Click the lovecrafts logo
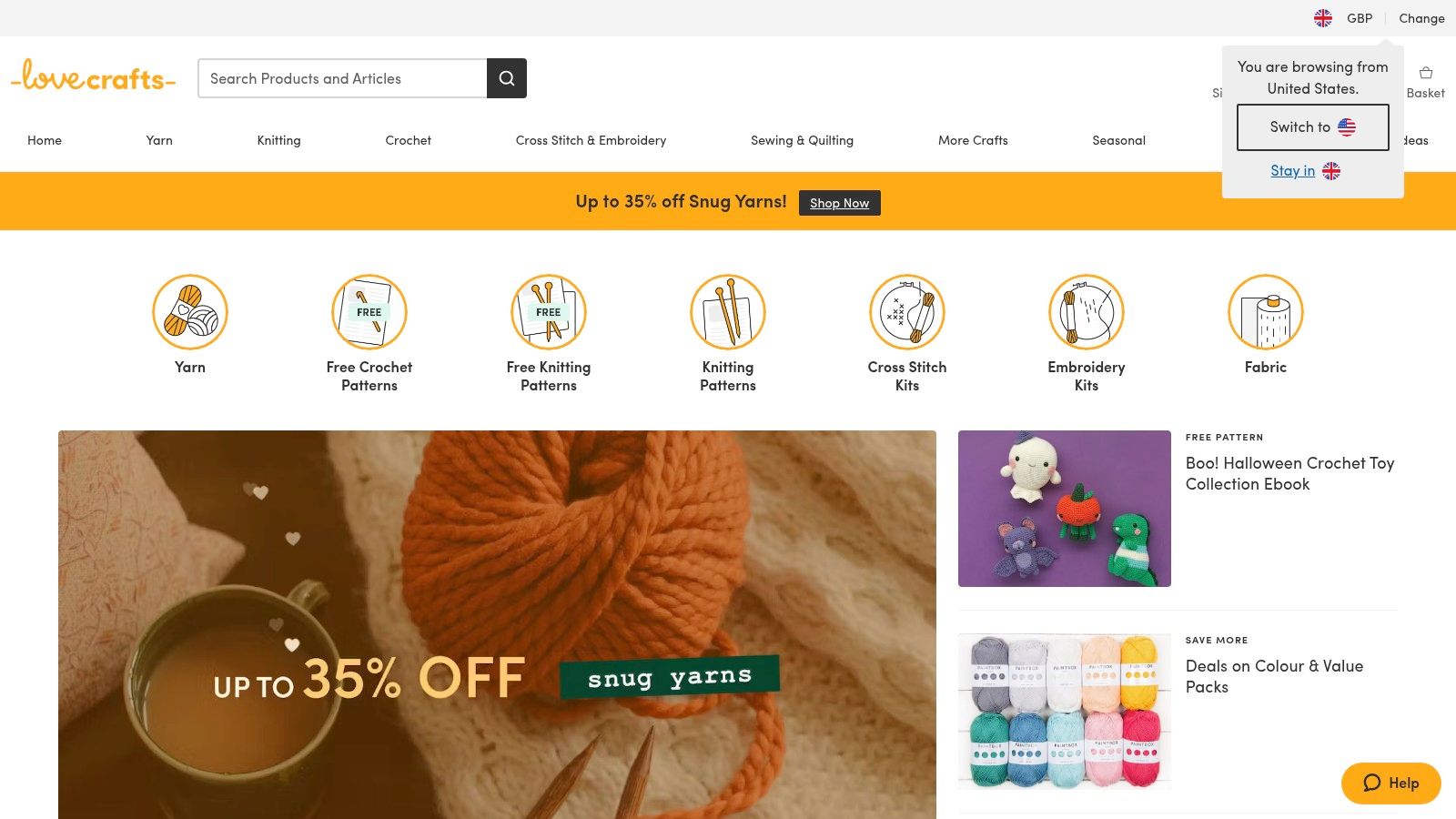The image size is (1456, 819). pos(93,77)
